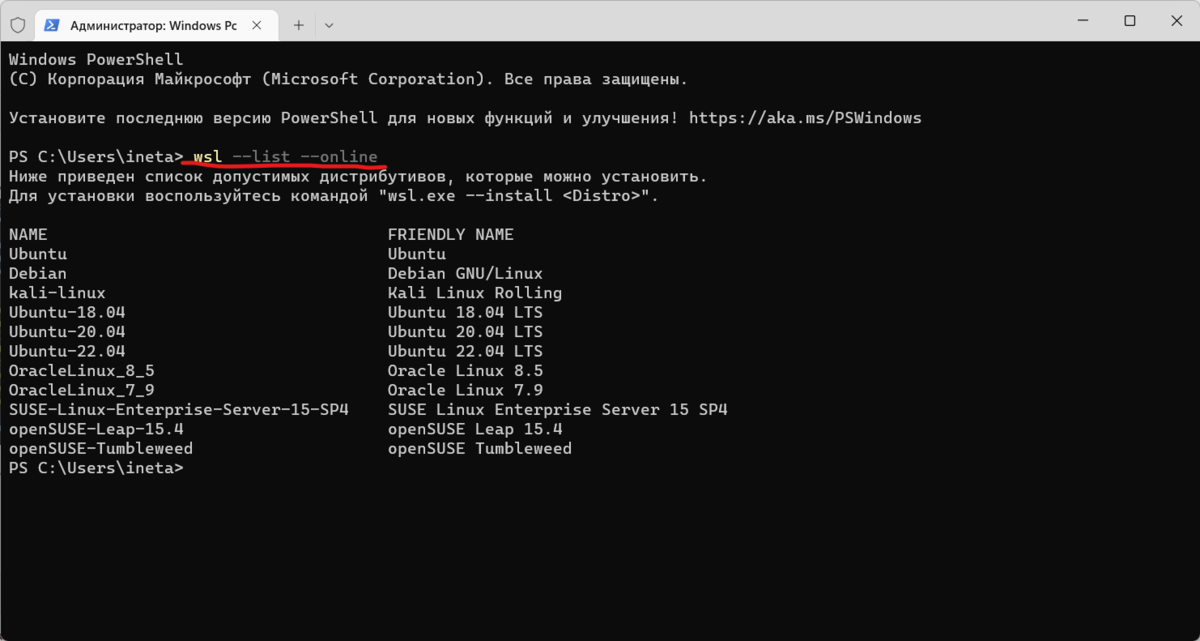The width and height of the screenshot is (1200, 641).
Task: Select the NAME column header text
Action: [27, 233]
